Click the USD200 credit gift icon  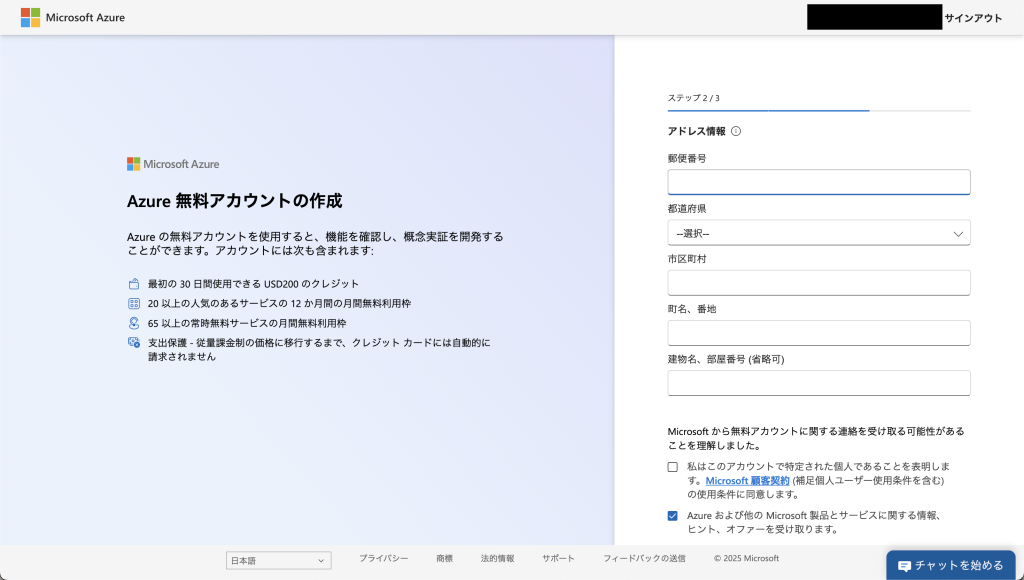(x=134, y=284)
